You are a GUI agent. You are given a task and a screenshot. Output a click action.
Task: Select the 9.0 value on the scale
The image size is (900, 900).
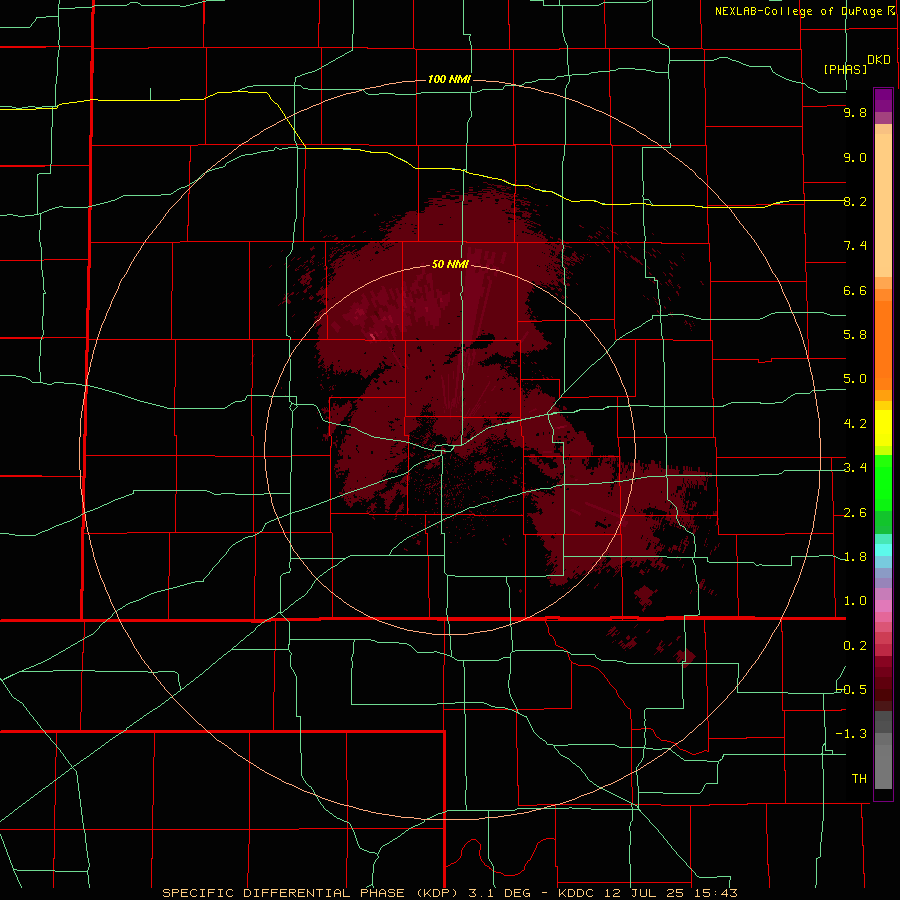[x=855, y=157]
